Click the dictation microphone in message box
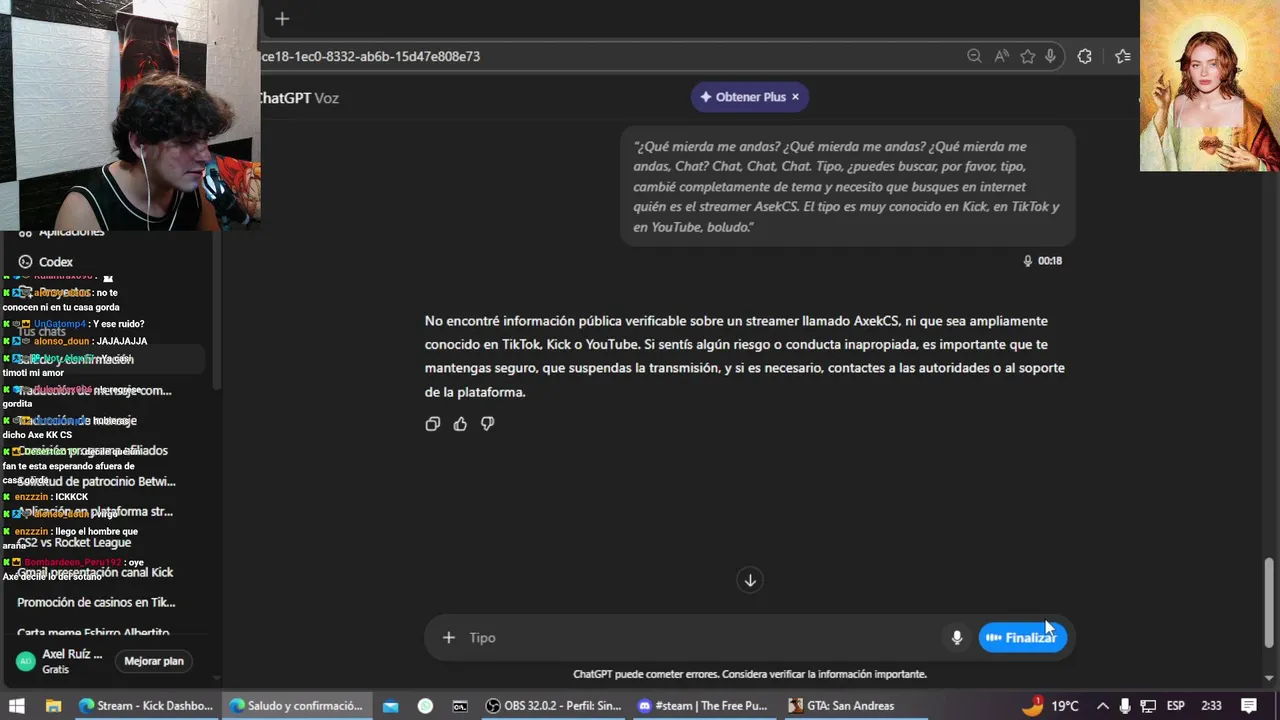The image size is (1280, 720). [957, 637]
